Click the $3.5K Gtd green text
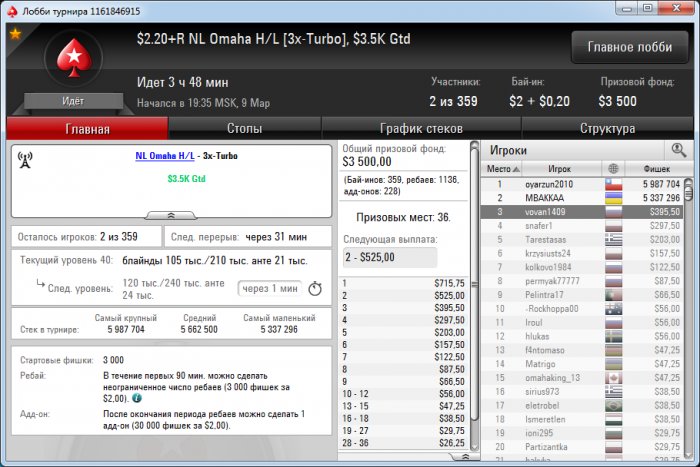This screenshot has height=467, width=700. point(187,179)
